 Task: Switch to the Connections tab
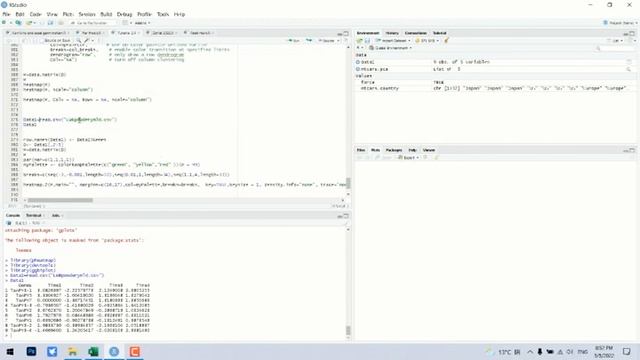(416, 33)
